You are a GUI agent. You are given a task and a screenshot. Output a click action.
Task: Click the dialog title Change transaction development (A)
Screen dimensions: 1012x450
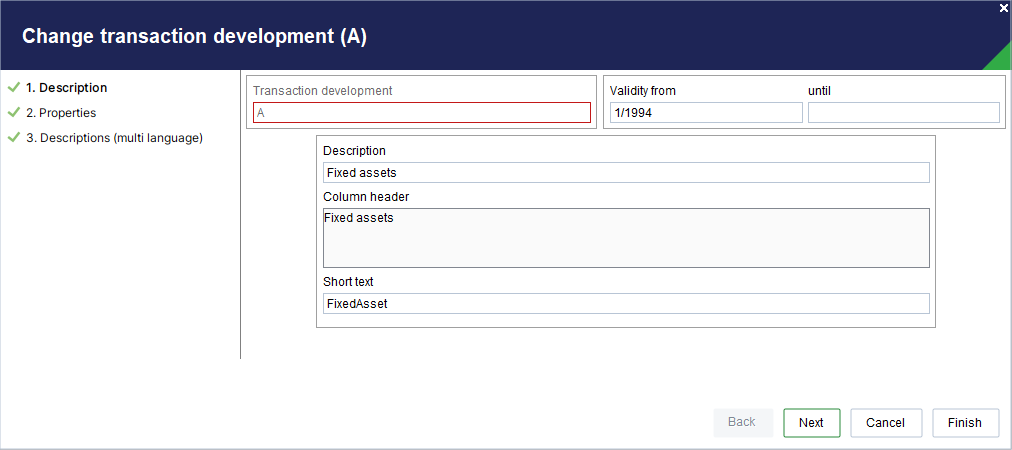(x=194, y=36)
